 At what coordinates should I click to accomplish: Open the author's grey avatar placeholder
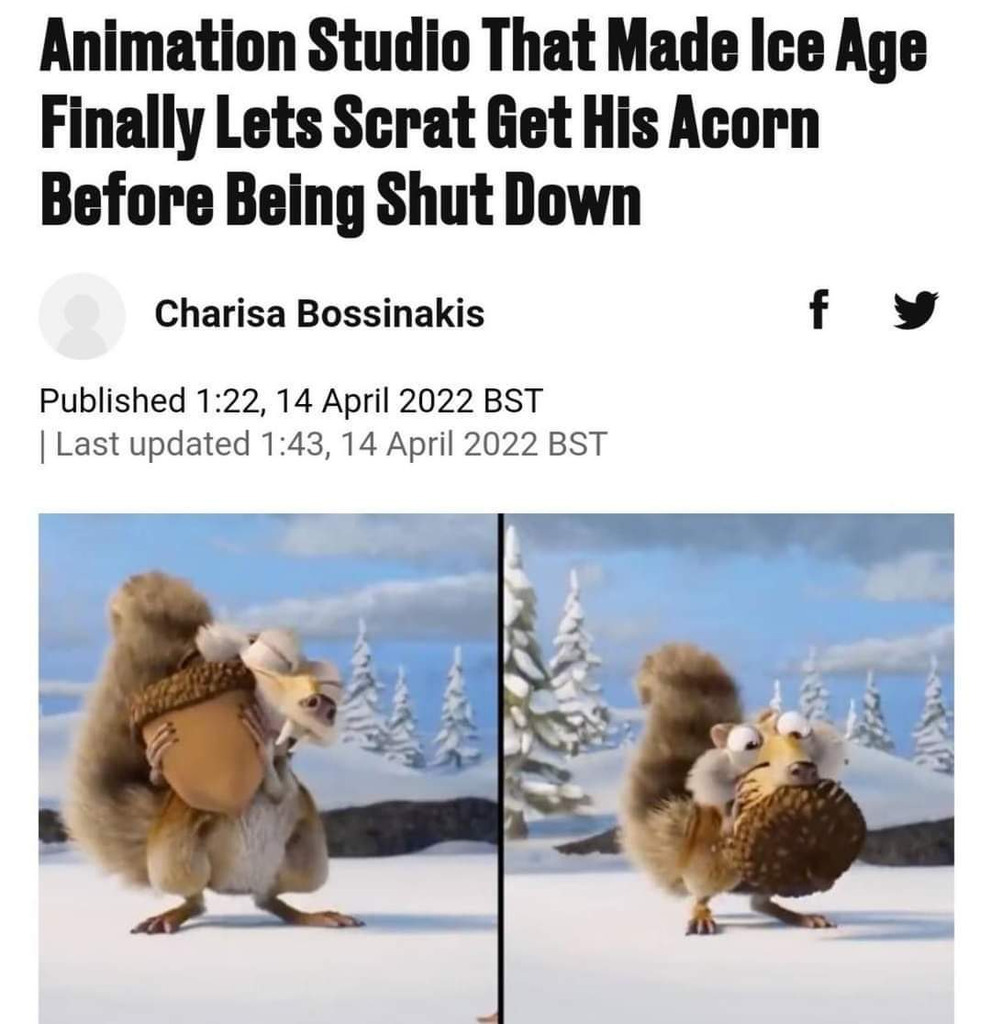tap(82, 316)
